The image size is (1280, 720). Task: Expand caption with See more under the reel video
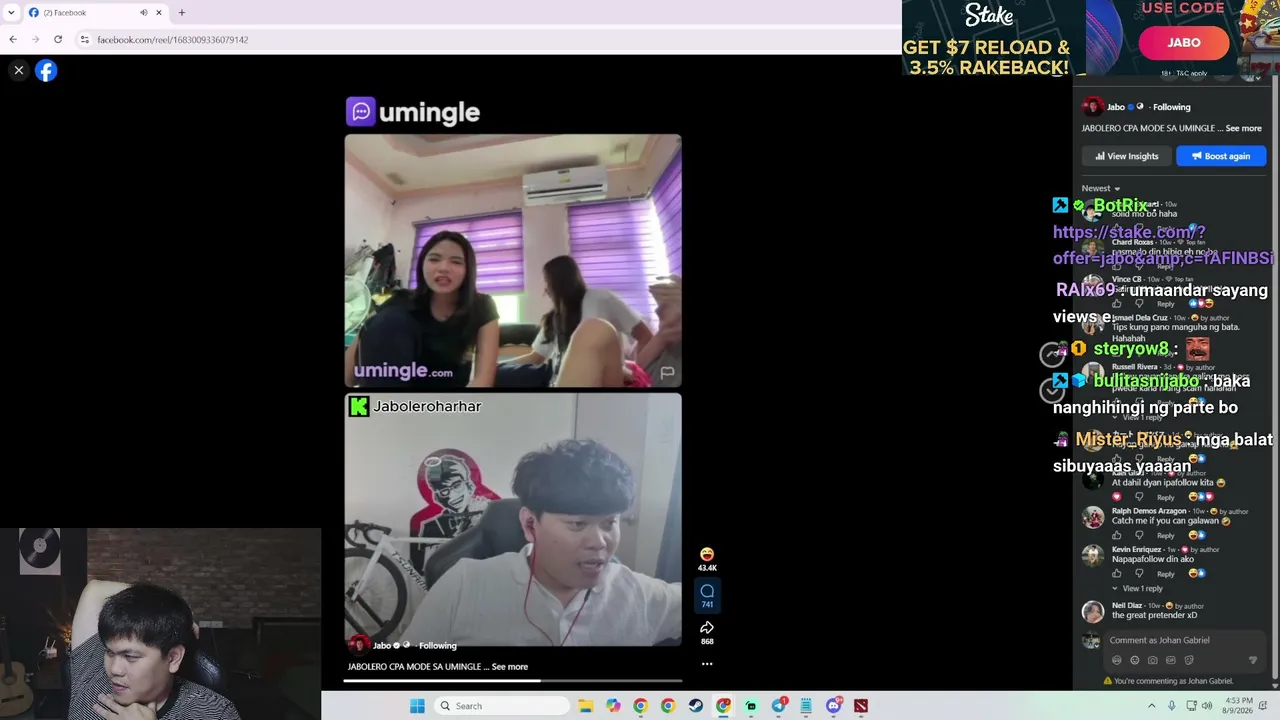[510, 667]
